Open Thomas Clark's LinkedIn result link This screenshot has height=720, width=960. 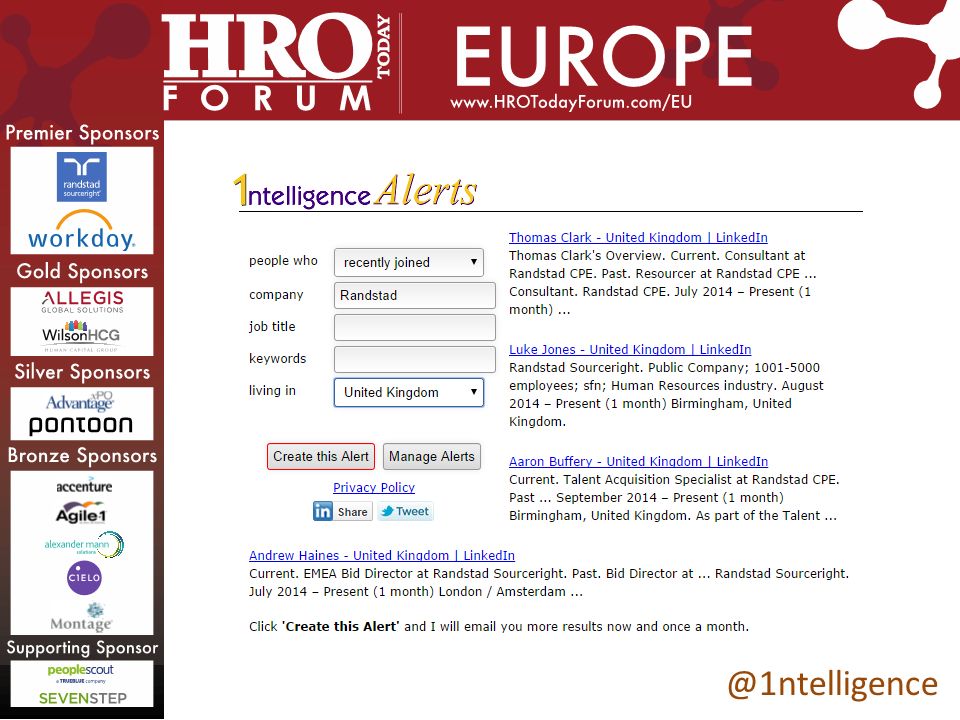(638, 238)
